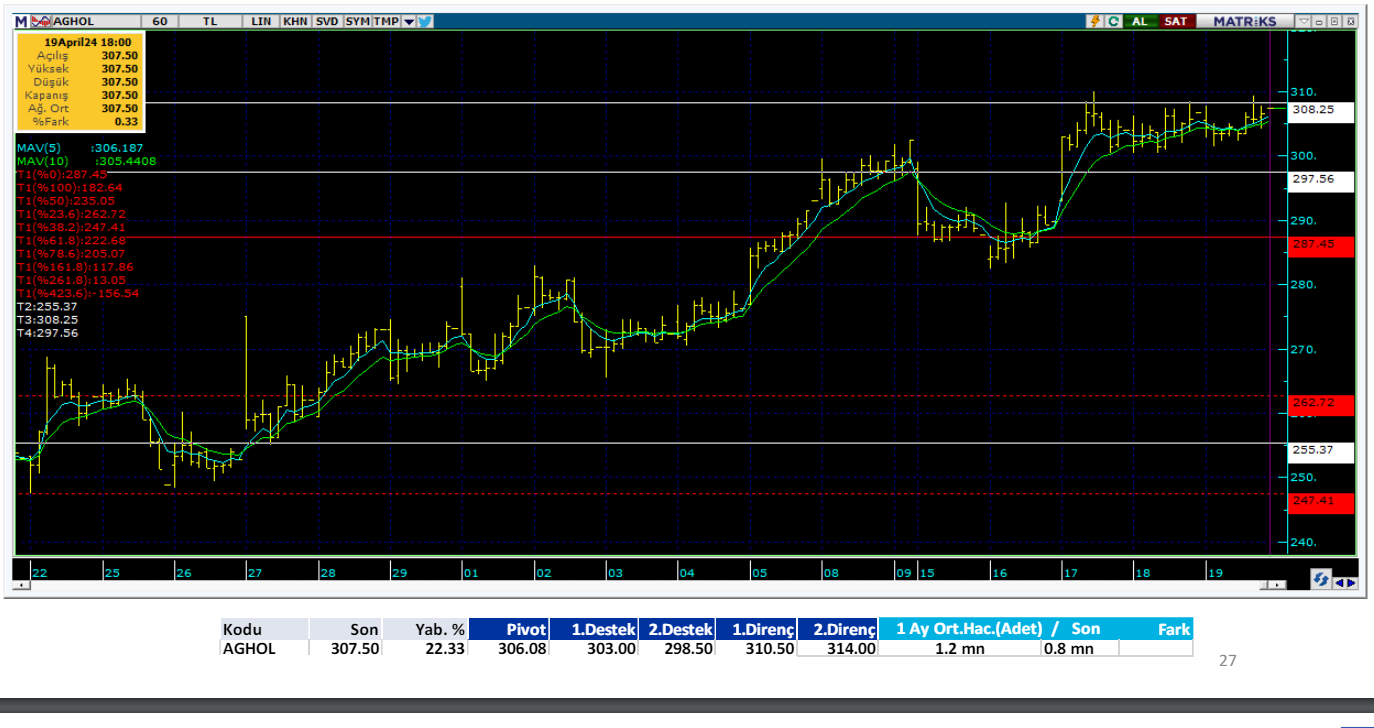Click the 1.2 mn volume cell
The height and width of the screenshot is (728, 1374).
point(959,648)
